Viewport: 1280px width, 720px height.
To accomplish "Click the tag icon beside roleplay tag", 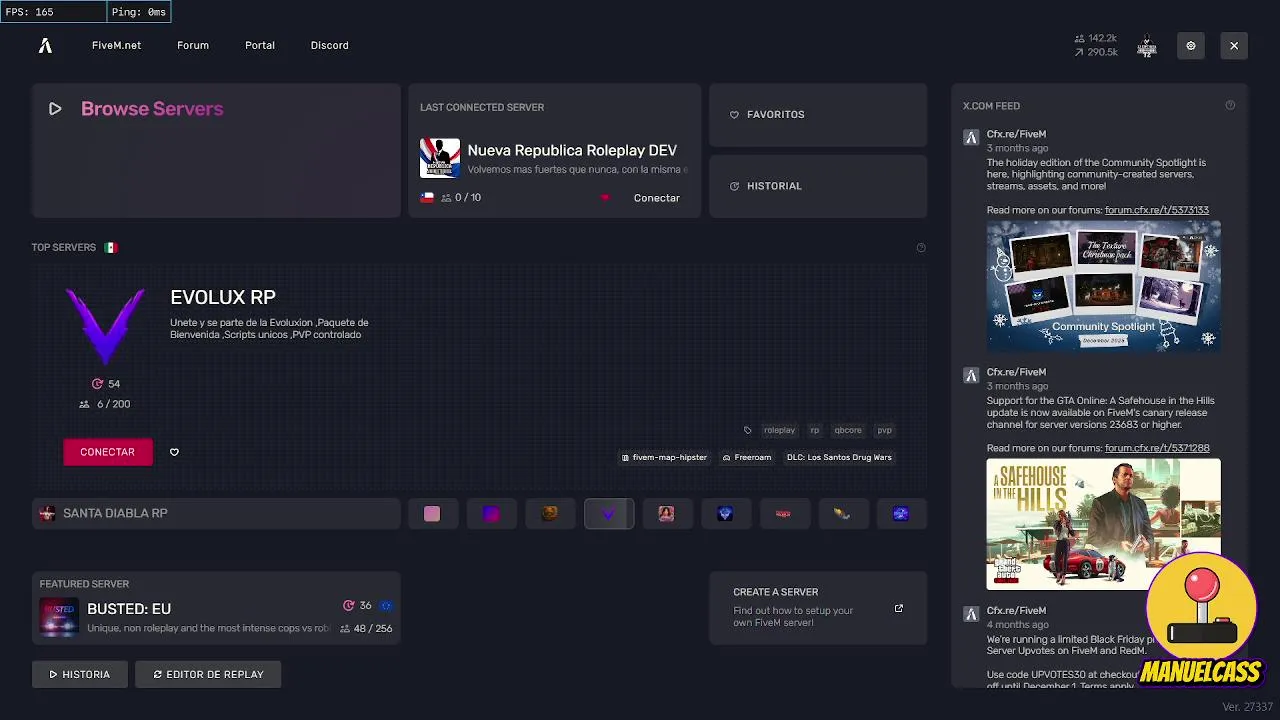I will (747, 431).
